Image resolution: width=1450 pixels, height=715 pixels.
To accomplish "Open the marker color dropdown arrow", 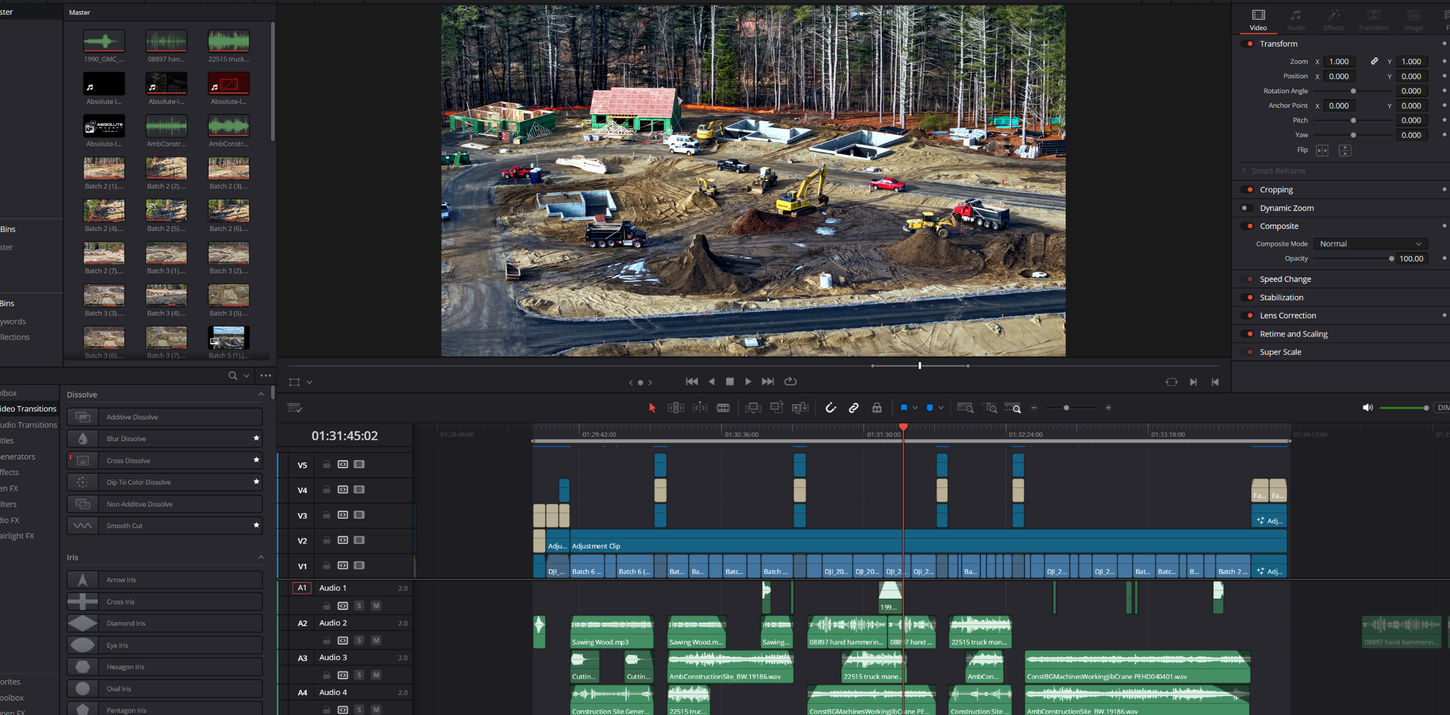I will pyautogui.click(x=941, y=408).
